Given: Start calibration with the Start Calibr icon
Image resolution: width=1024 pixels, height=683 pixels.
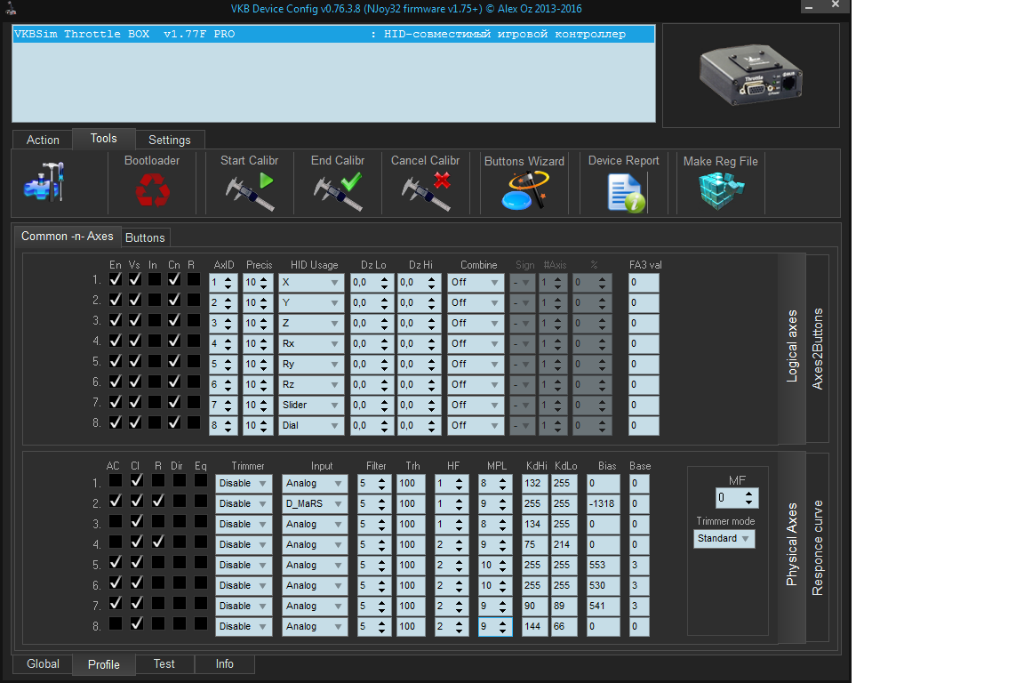Looking at the screenshot, I should tap(249, 191).
